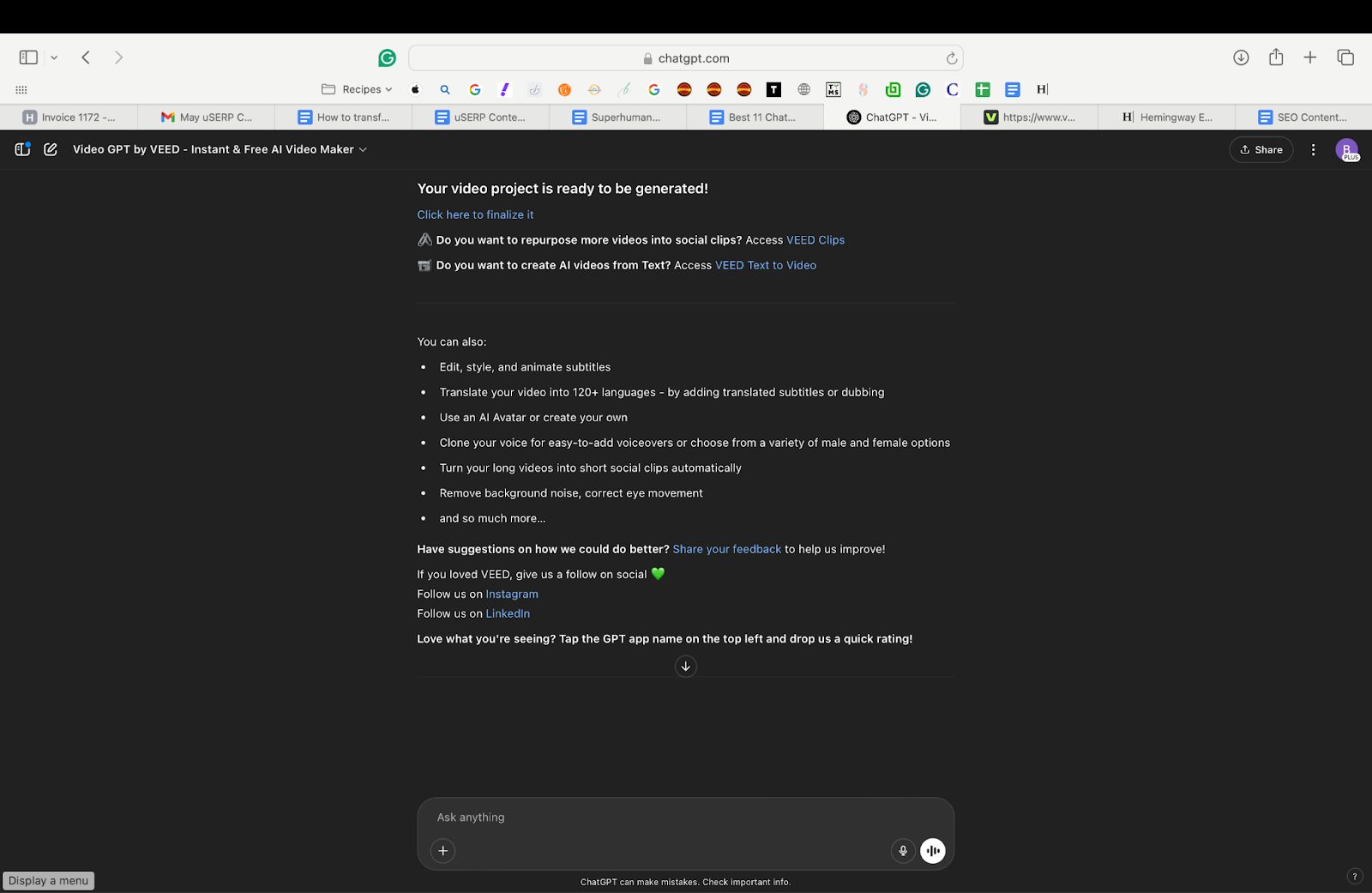Viewport: 1372px width, 893px height.
Task: Follow VEED via the Instagram link
Action: (x=512, y=594)
